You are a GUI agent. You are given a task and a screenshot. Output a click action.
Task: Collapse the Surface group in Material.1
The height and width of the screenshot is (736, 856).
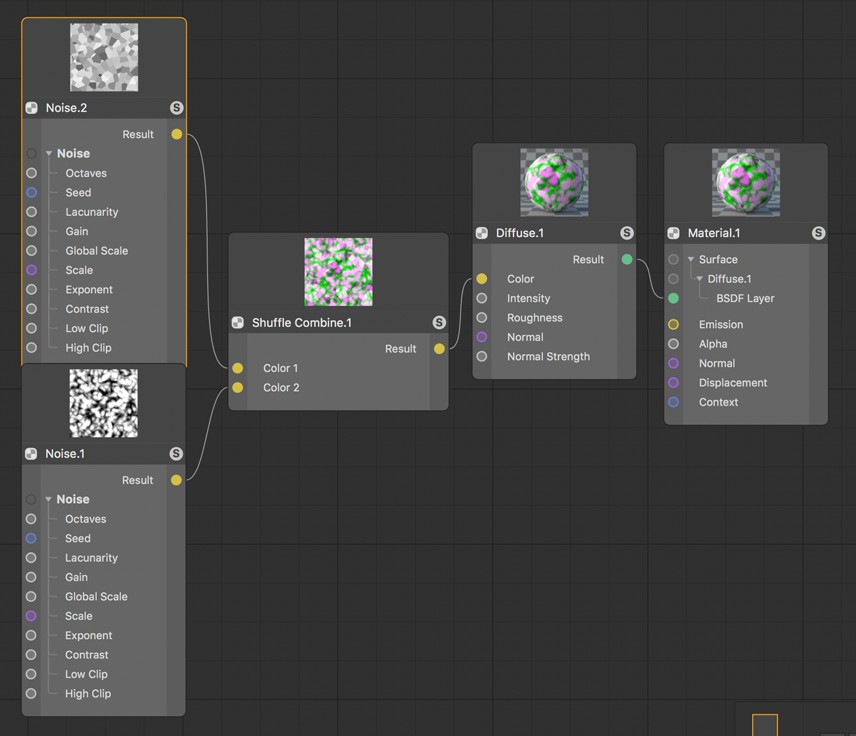(691, 259)
